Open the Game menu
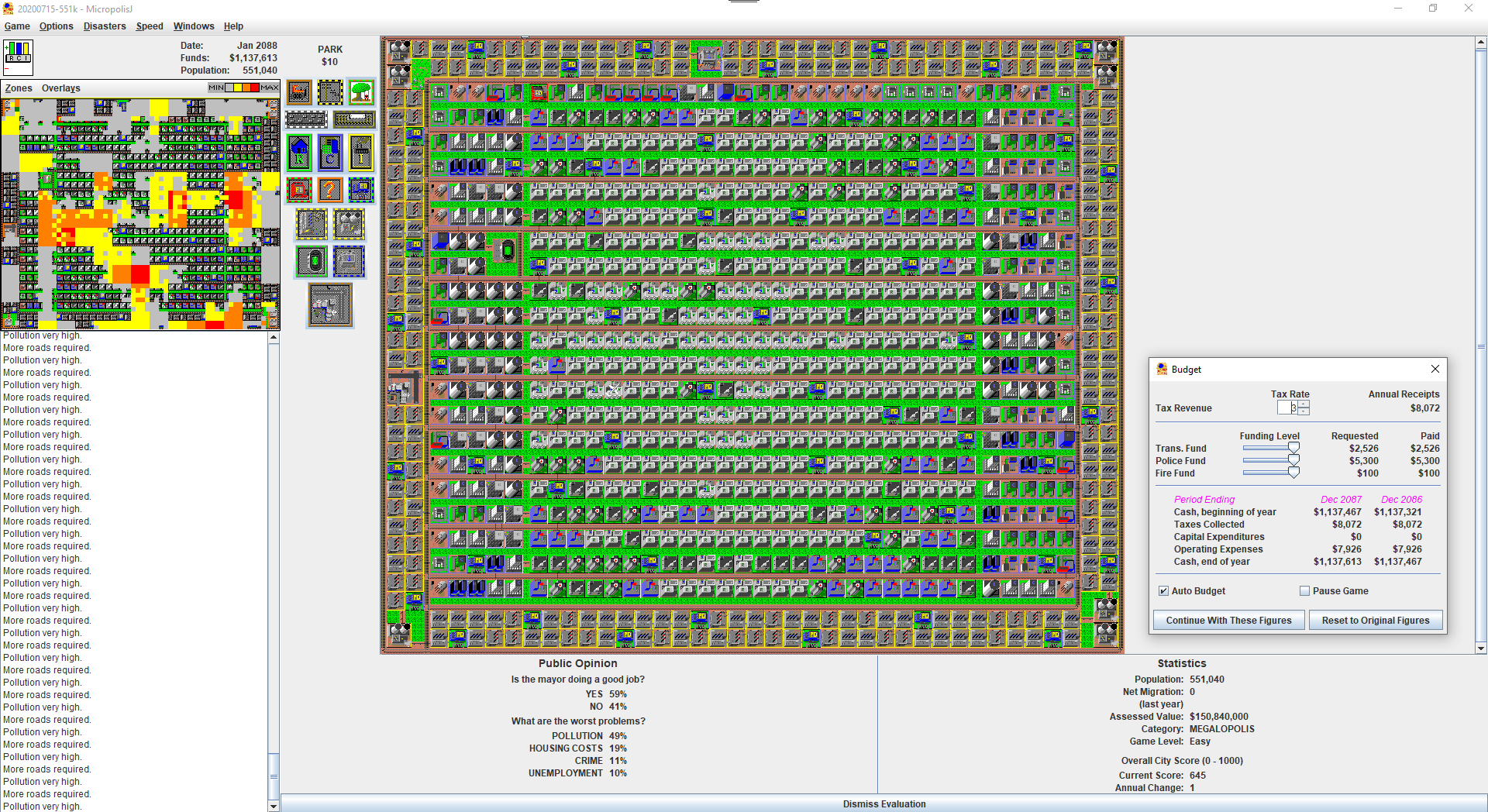The height and width of the screenshot is (812, 1488). tap(17, 26)
